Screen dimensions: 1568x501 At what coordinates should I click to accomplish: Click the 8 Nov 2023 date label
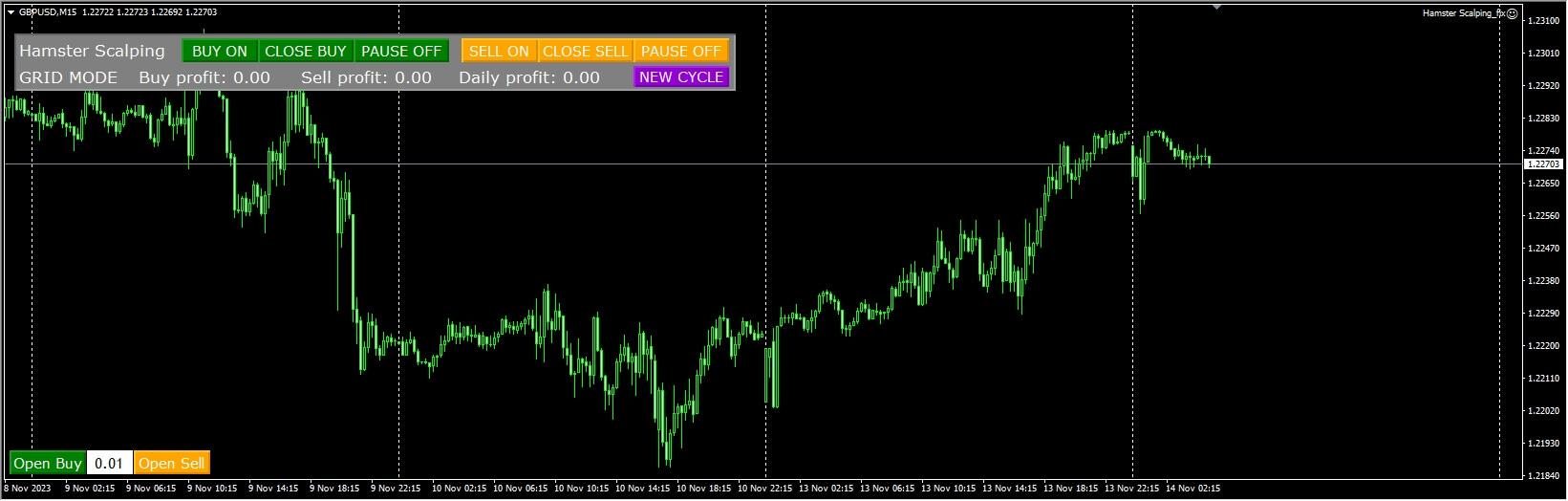coord(28,489)
